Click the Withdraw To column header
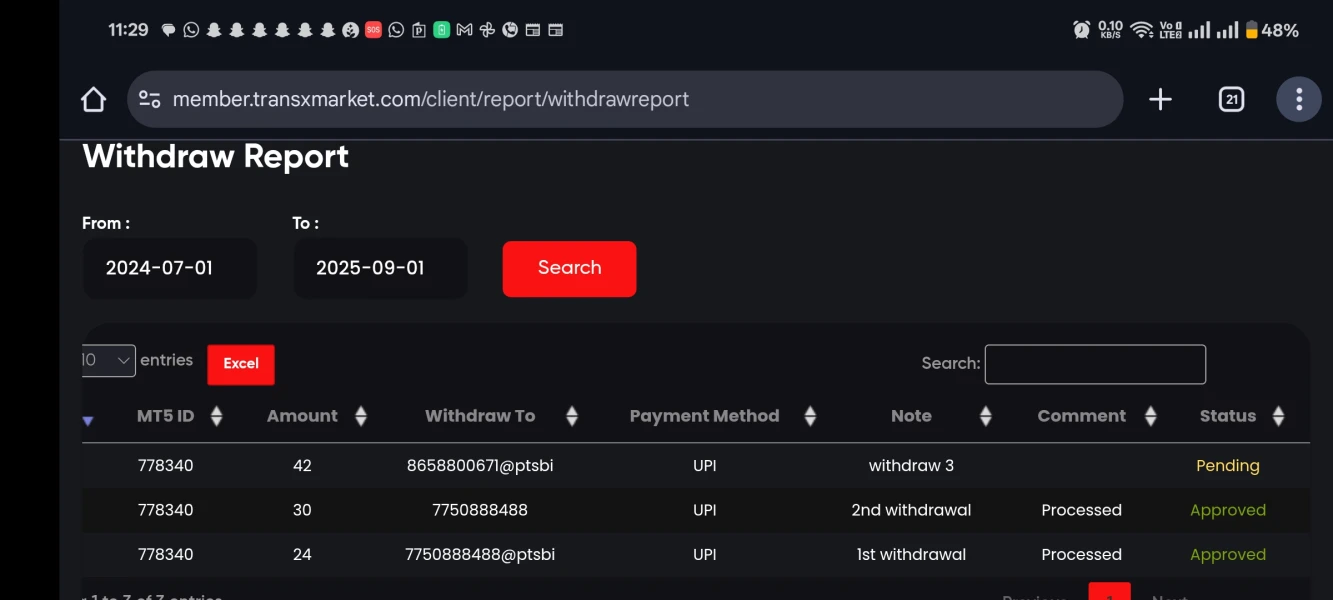 [x=480, y=416]
